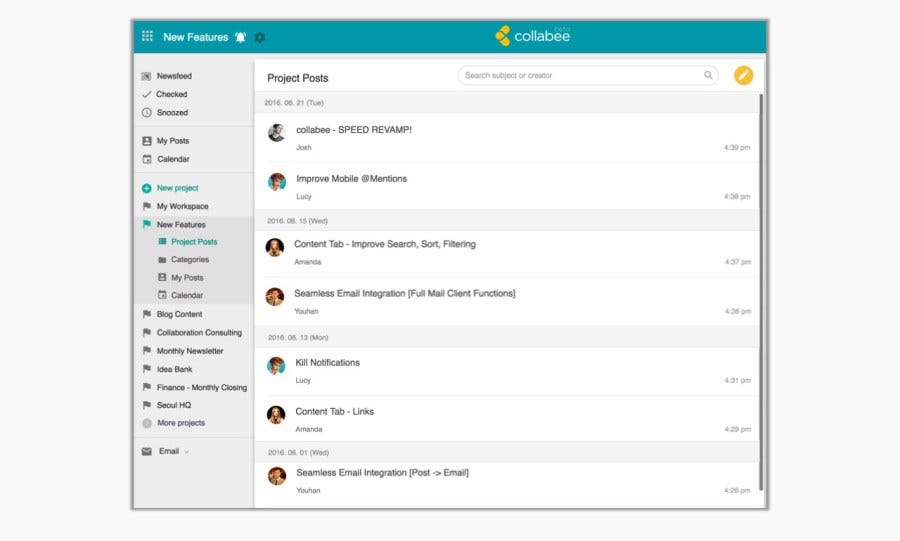Viewport: 900px width, 541px height.
Task: Click the top Calendar label
Action: (173, 159)
